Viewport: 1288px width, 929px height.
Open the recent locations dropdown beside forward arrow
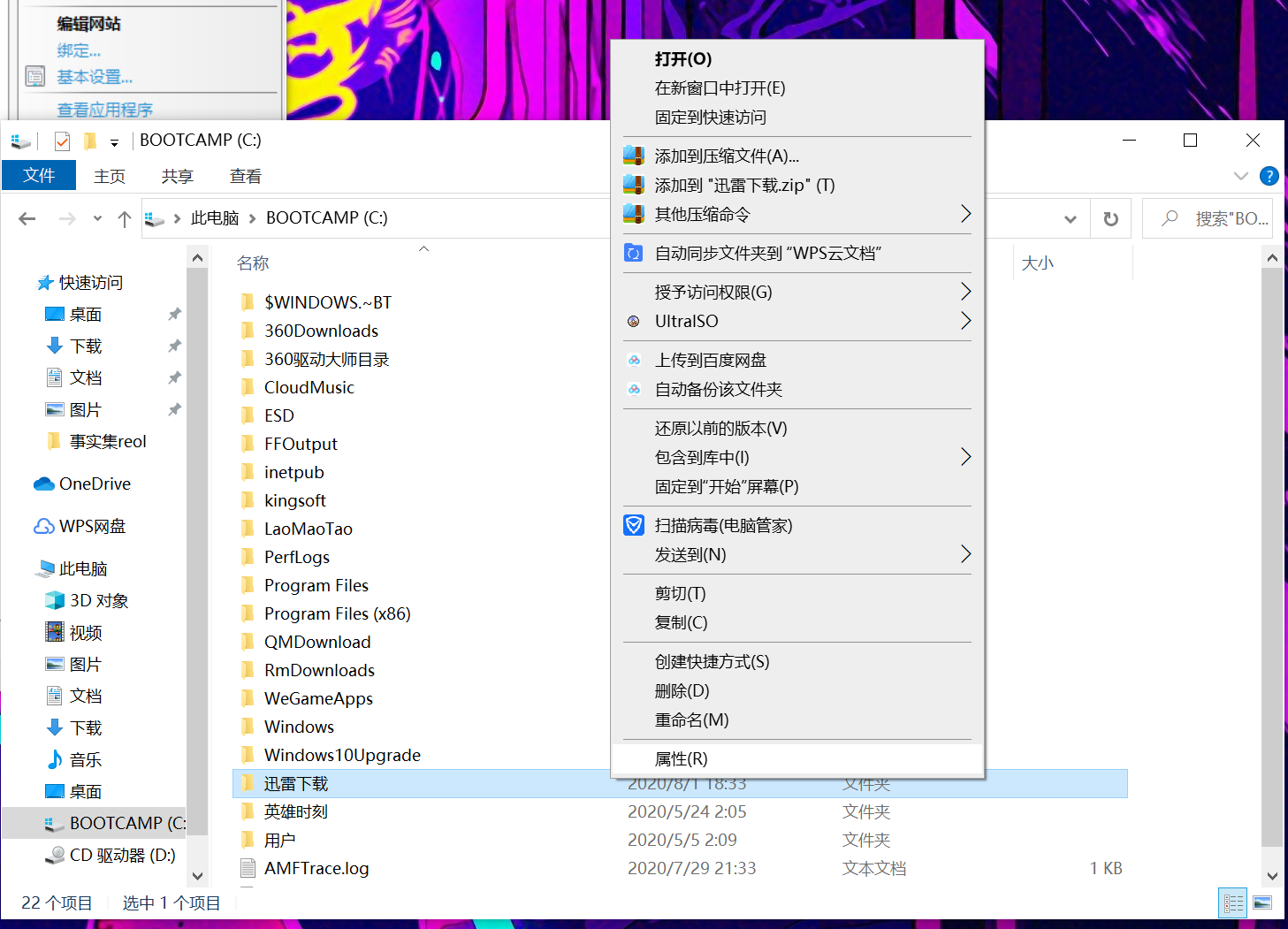pos(97,218)
